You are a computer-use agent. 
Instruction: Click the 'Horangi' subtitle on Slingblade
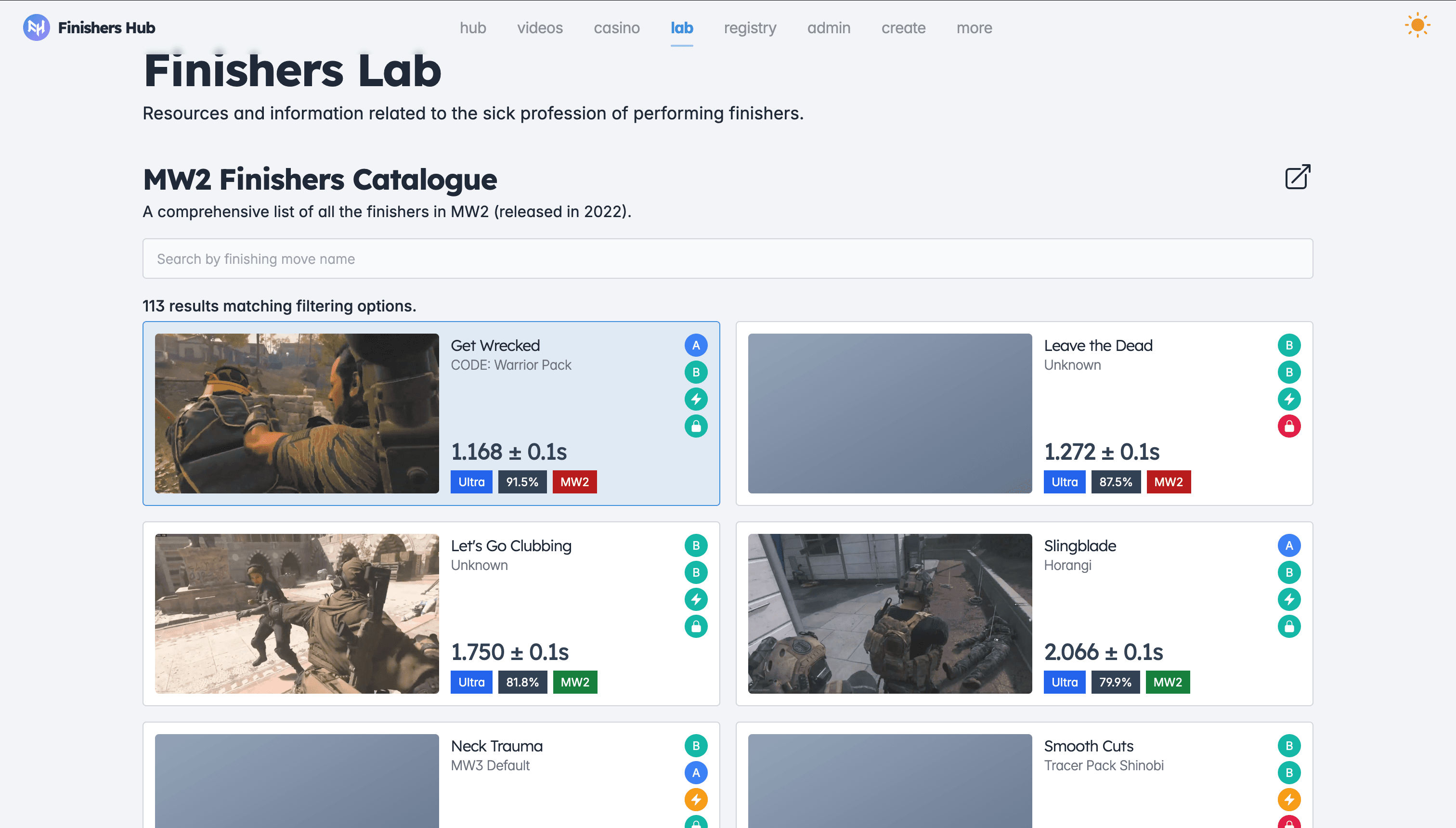click(x=1067, y=565)
